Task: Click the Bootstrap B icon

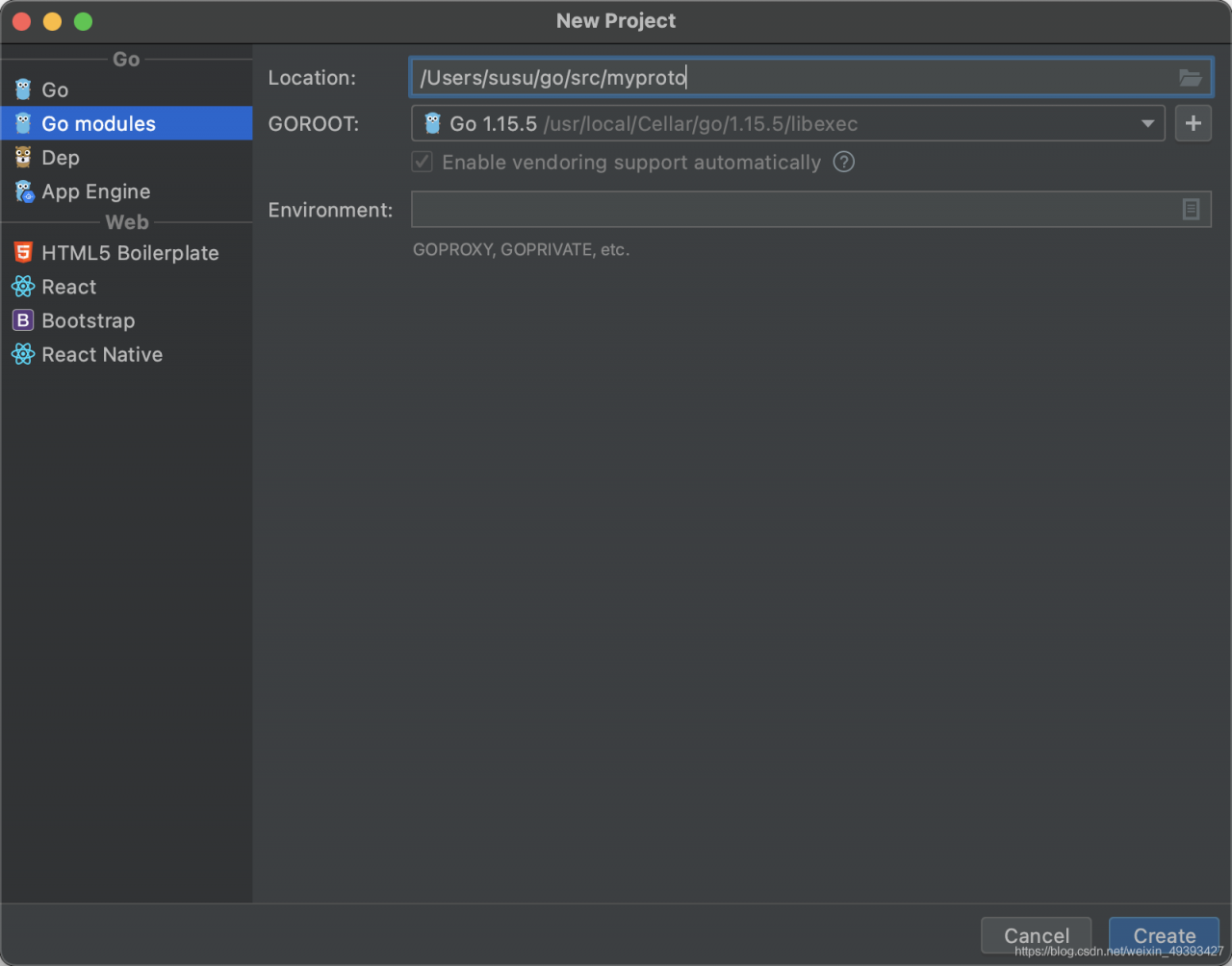Action: click(x=23, y=320)
